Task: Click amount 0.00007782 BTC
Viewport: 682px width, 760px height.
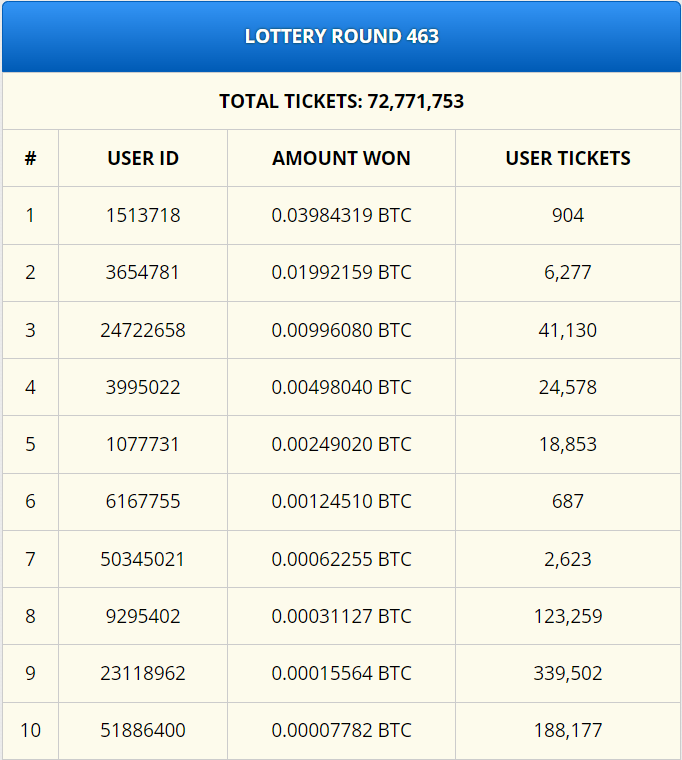Action: click(x=341, y=730)
